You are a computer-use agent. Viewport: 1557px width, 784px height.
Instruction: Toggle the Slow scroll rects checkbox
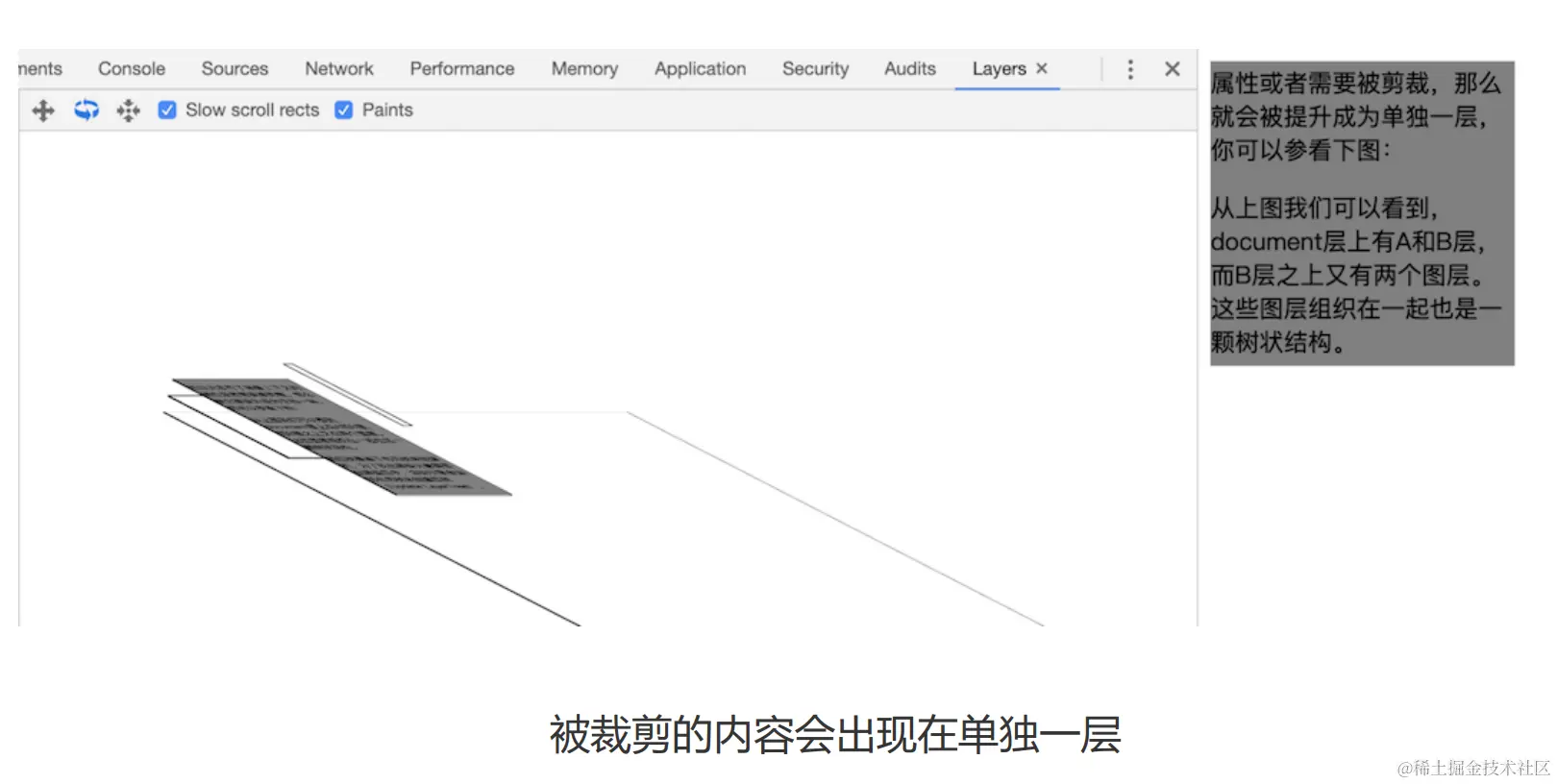pyautogui.click(x=167, y=110)
